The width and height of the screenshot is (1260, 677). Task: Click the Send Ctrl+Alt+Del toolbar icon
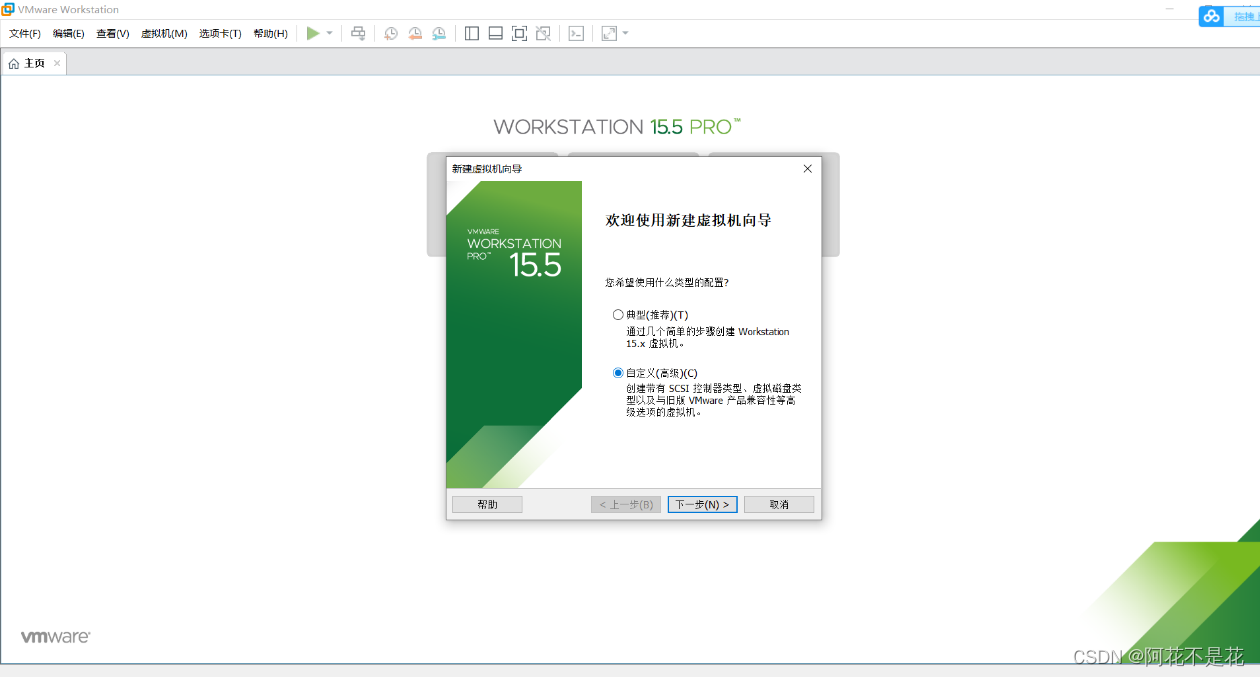coord(358,33)
